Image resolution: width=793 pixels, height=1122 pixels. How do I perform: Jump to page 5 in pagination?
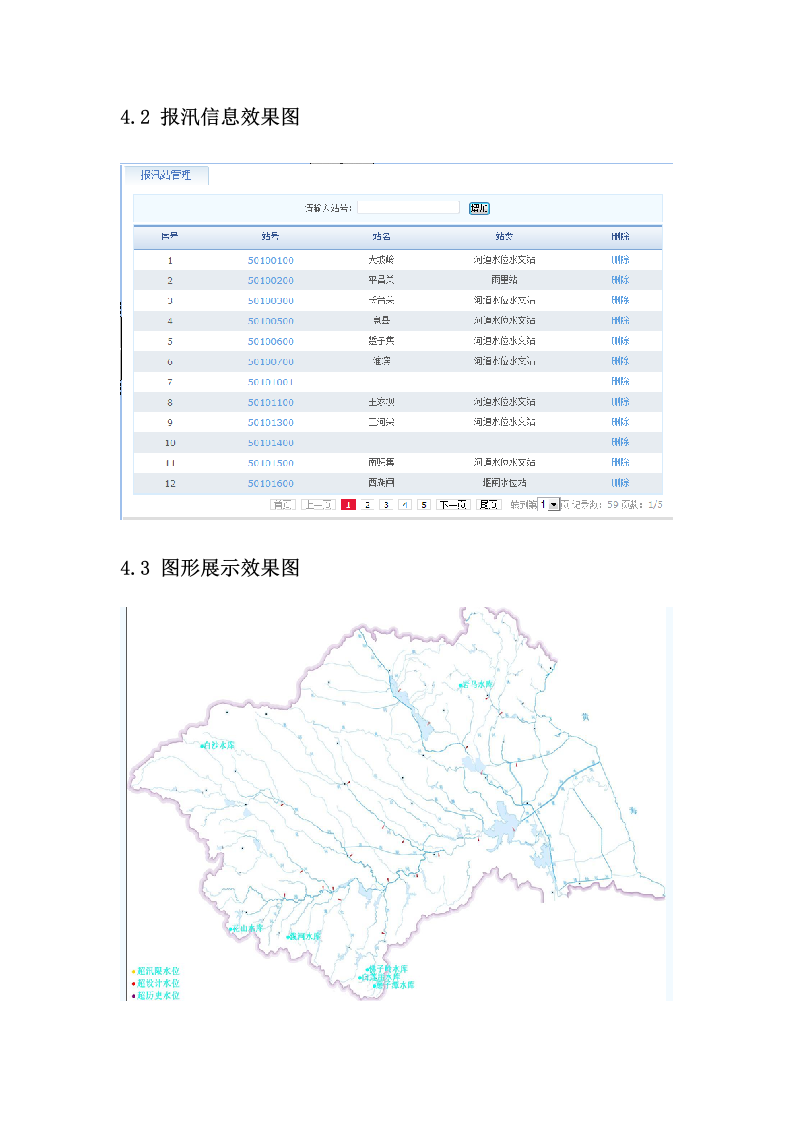424,504
